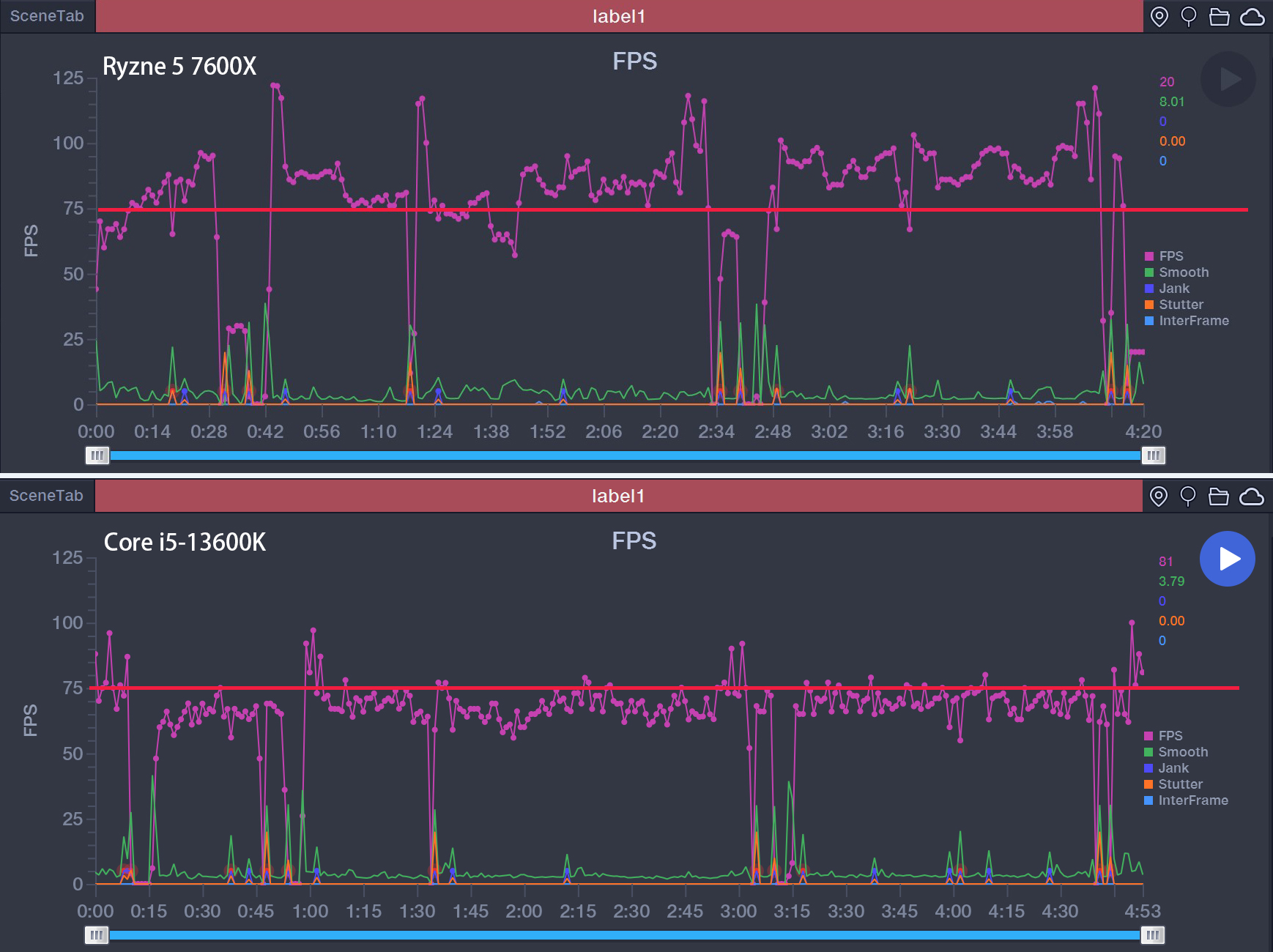The image size is (1273, 952).
Task: Click the 8.01 smooth value in Ryzen chart
Action: [1172, 102]
